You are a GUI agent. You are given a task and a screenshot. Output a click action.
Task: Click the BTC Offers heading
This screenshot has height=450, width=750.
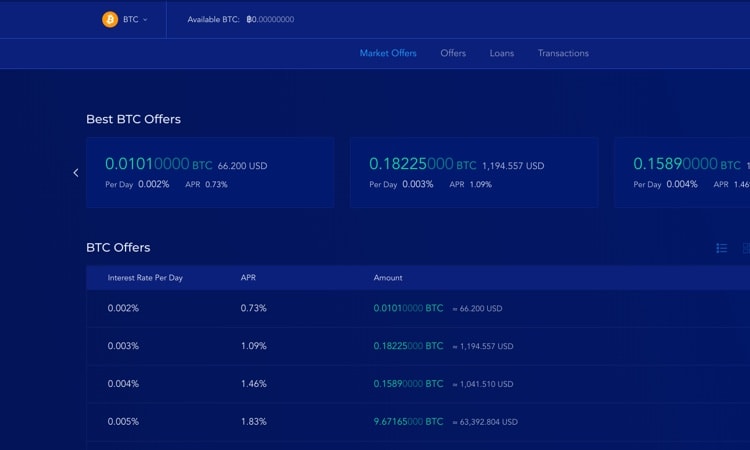coord(118,248)
